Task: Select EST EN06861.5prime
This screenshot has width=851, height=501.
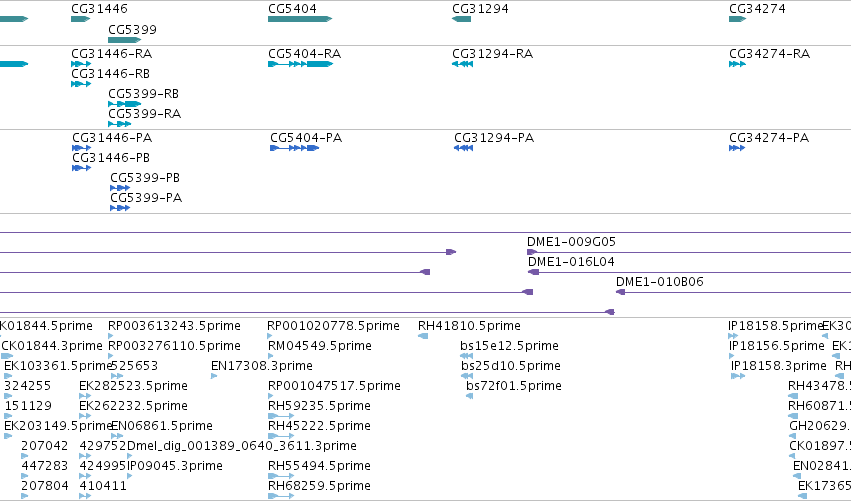Action: [x=162, y=427]
